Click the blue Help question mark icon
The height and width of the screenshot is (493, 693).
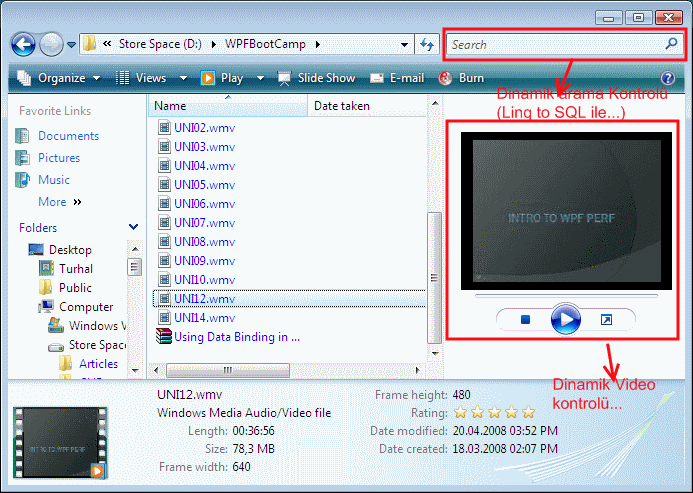tap(668, 78)
